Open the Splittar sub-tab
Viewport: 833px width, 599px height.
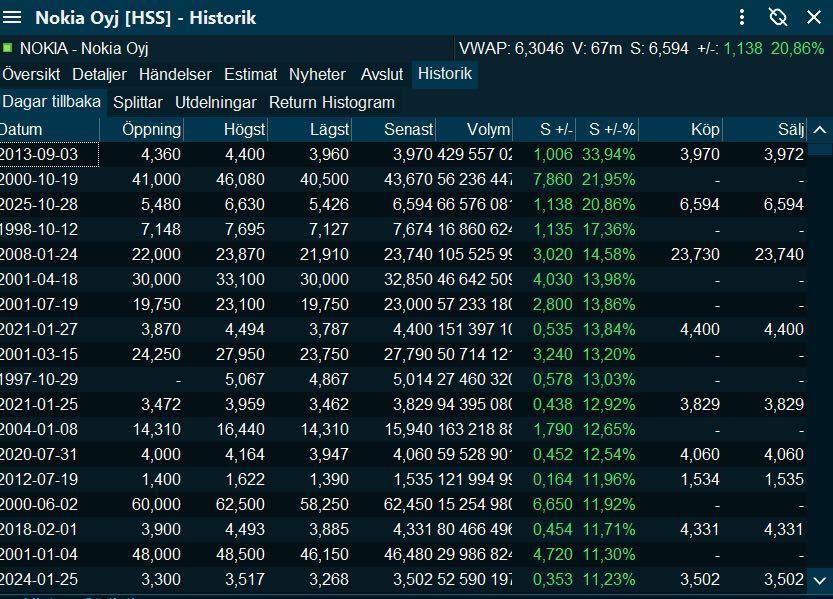138,102
